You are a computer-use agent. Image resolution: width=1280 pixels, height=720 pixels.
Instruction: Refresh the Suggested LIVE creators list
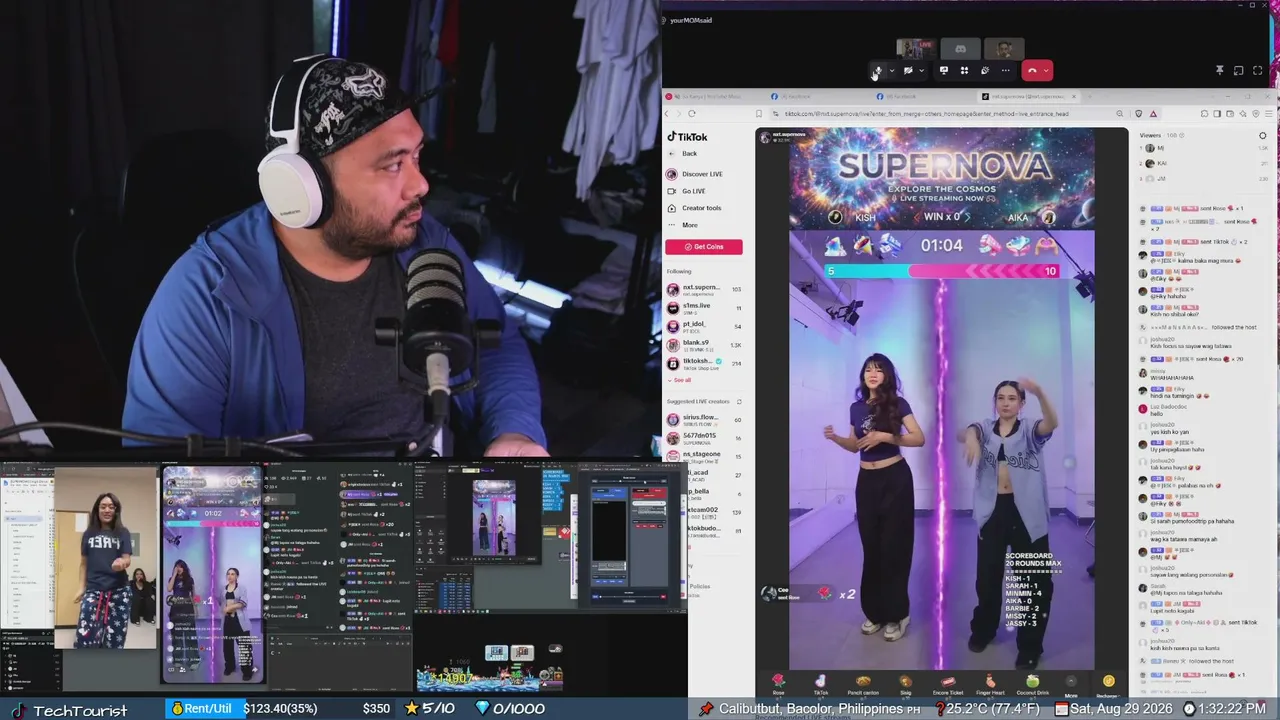coord(739,402)
